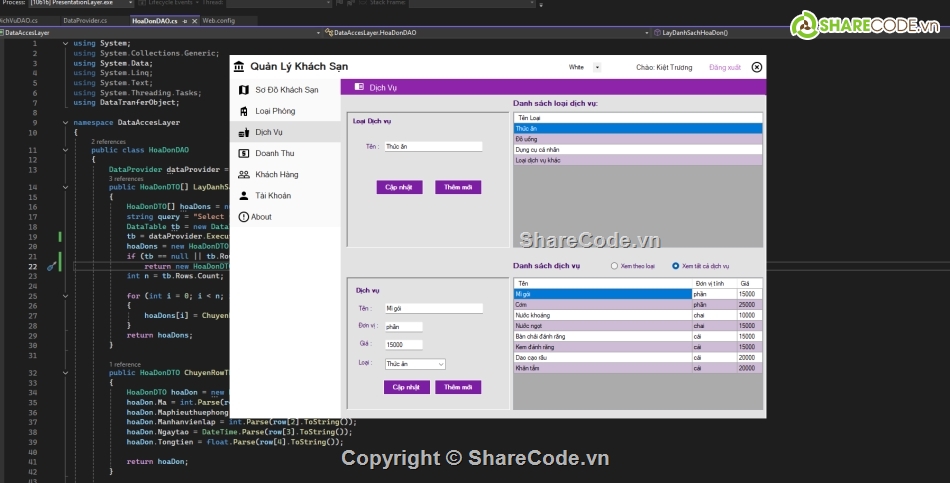Click the Doanh Thu revenue icon
Image resolution: width=950 pixels, height=483 pixels.
[x=243, y=153]
